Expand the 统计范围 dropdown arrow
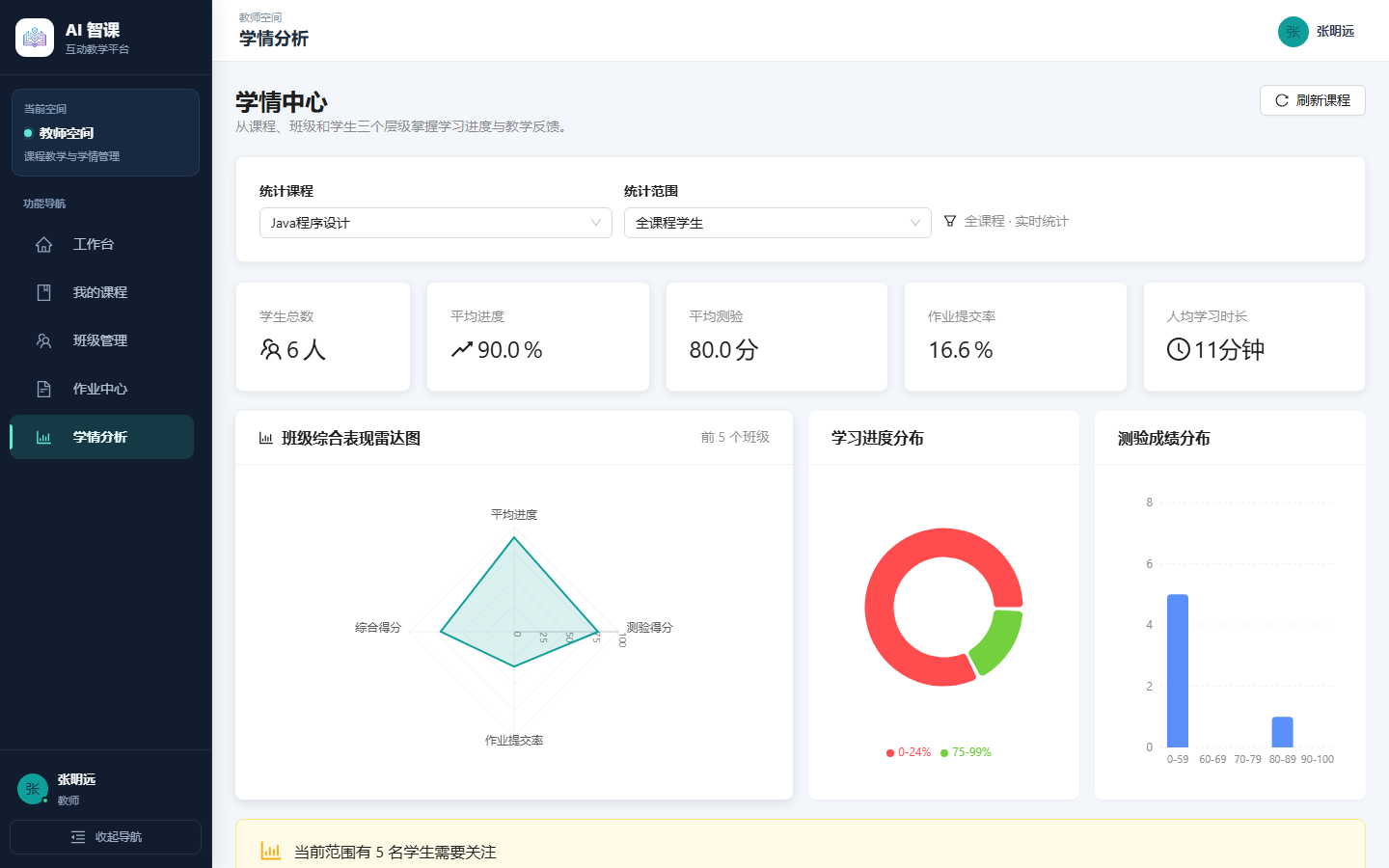 click(x=915, y=223)
